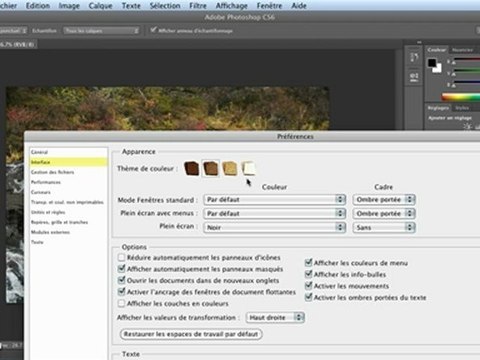Open the Affichage menu
This screenshot has height=360, width=480.
[232, 6]
